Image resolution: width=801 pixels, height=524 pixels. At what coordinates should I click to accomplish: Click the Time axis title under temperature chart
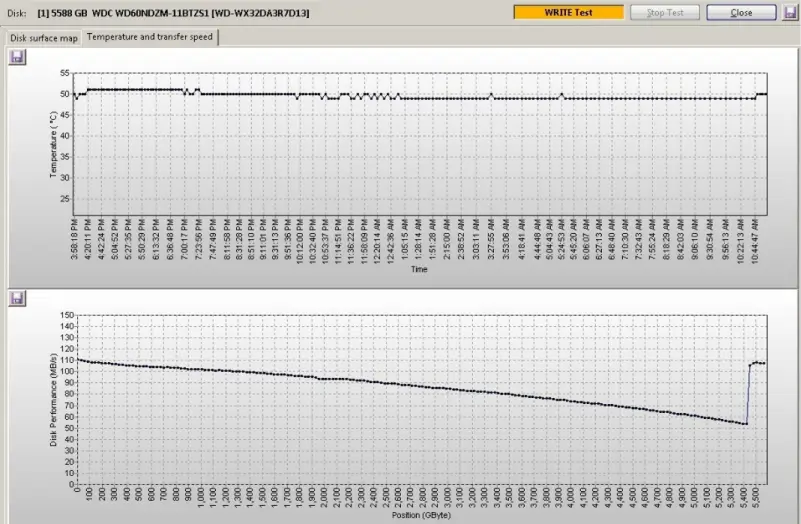(420, 268)
